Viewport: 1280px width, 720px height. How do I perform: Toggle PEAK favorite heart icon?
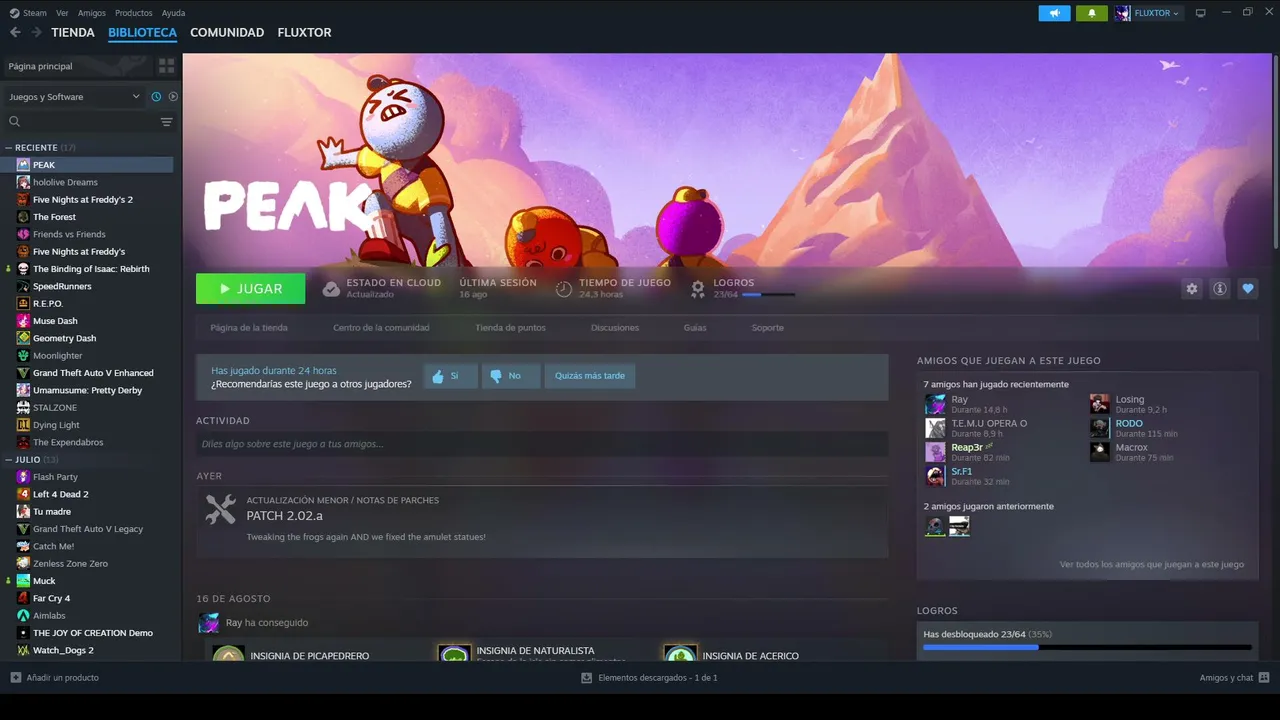click(1248, 289)
